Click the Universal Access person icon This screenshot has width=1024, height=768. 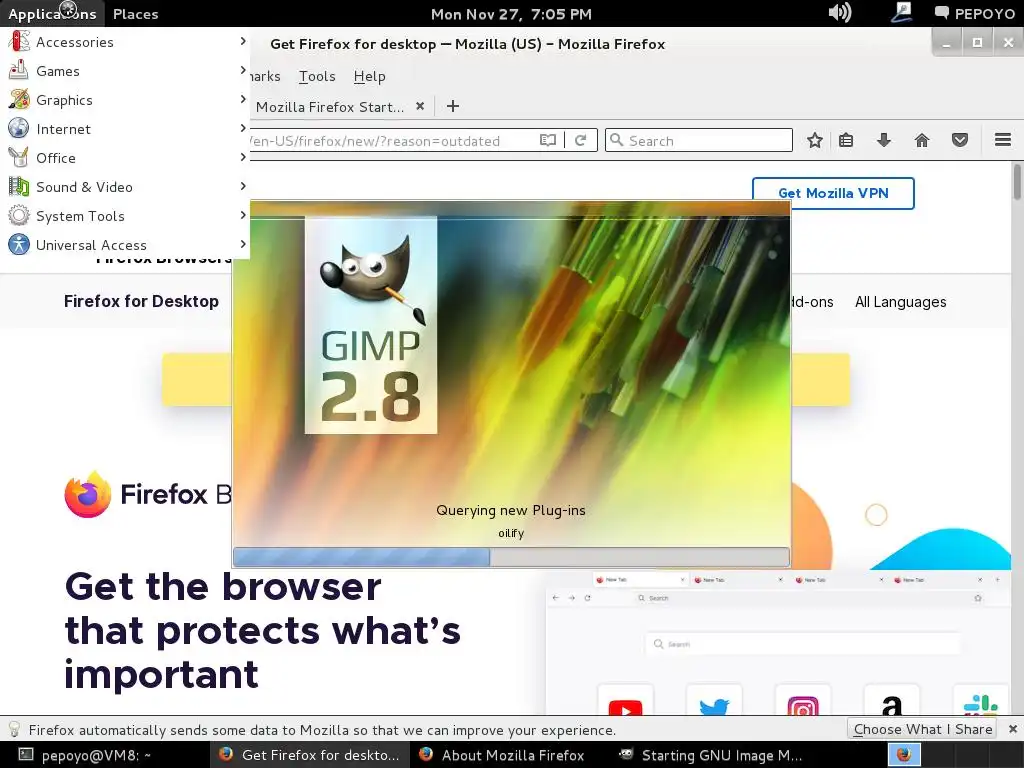19,244
